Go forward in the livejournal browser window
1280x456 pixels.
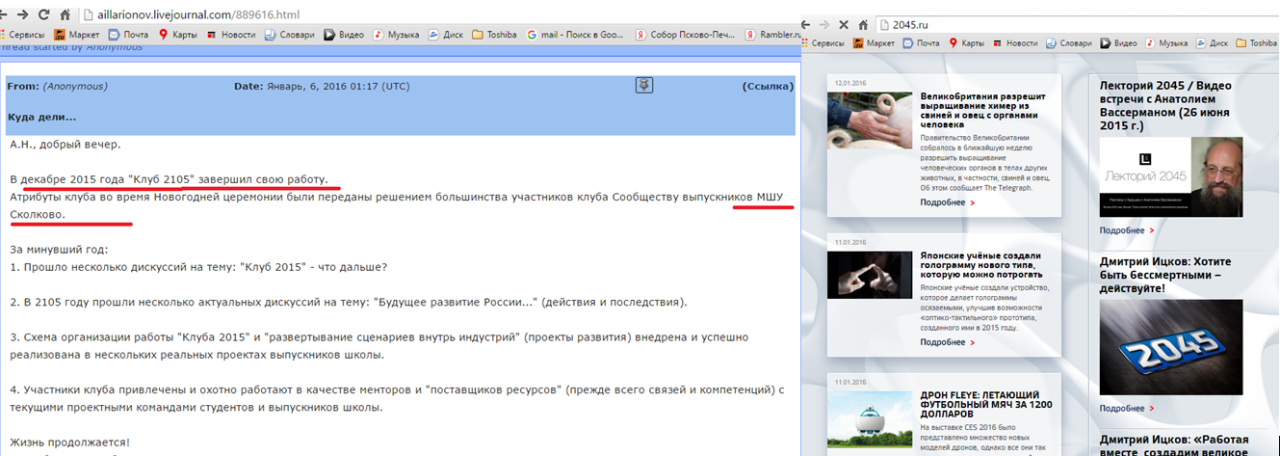pyautogui.click(x=21, y=15)
